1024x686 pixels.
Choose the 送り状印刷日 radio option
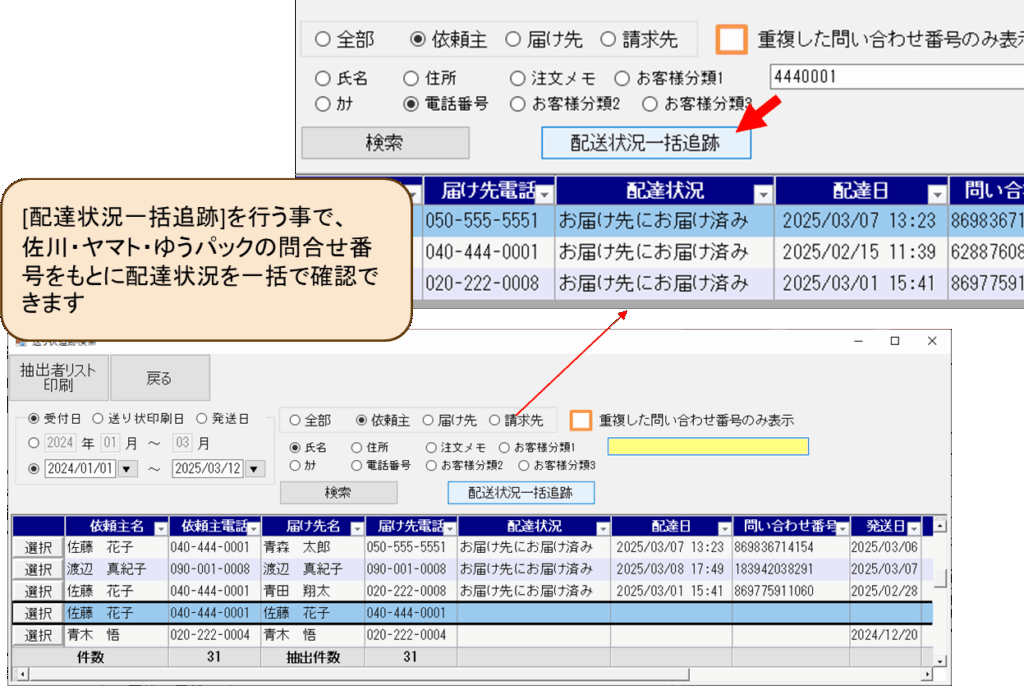pos(98,419)
